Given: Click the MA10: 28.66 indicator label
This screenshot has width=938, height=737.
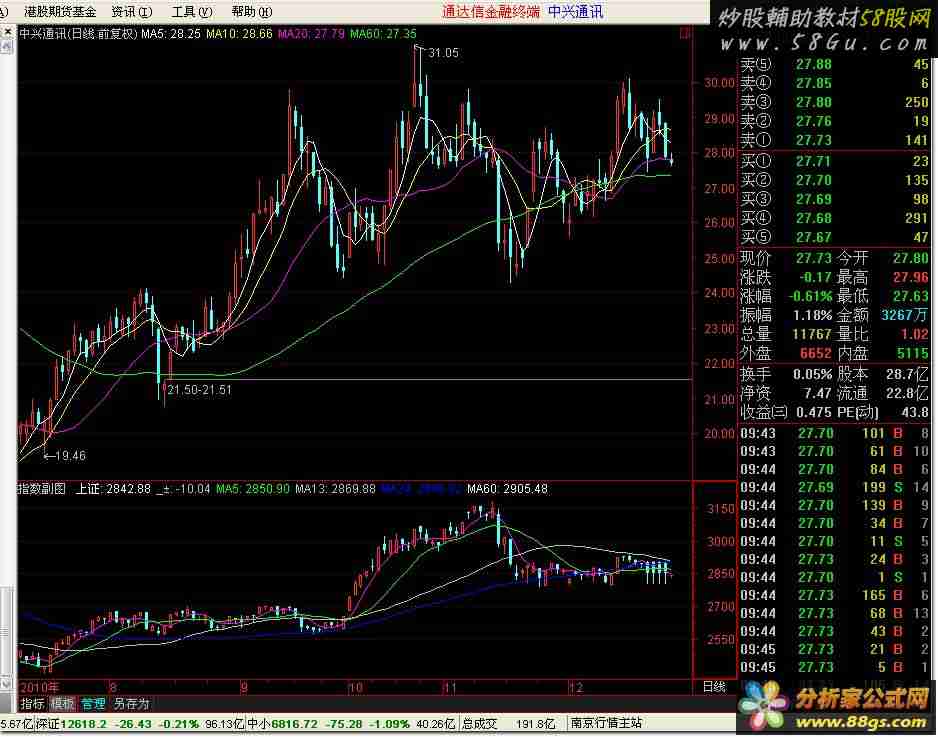Looking at the screenshot, I should click(239, 34).
